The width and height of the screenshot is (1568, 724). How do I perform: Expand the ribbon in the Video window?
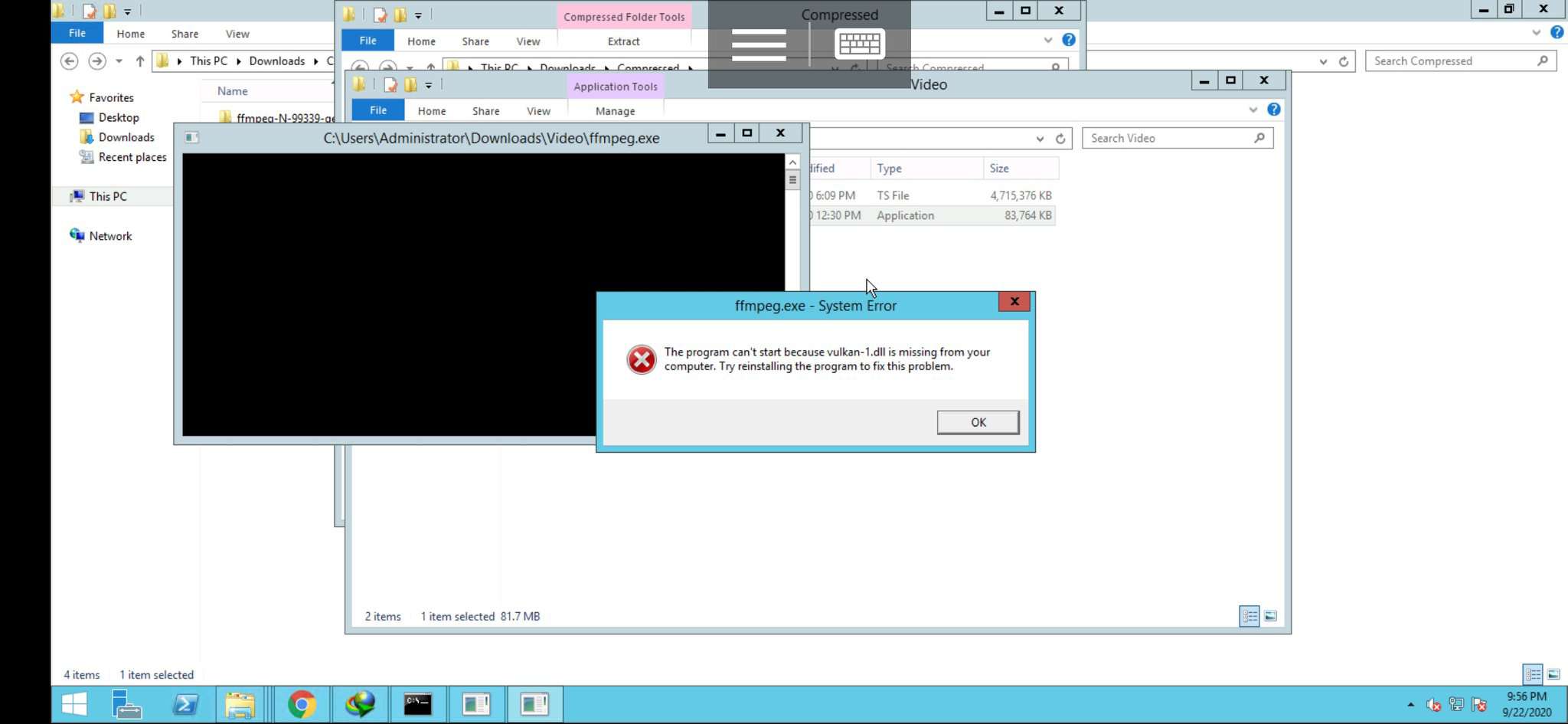[1253, 110]
